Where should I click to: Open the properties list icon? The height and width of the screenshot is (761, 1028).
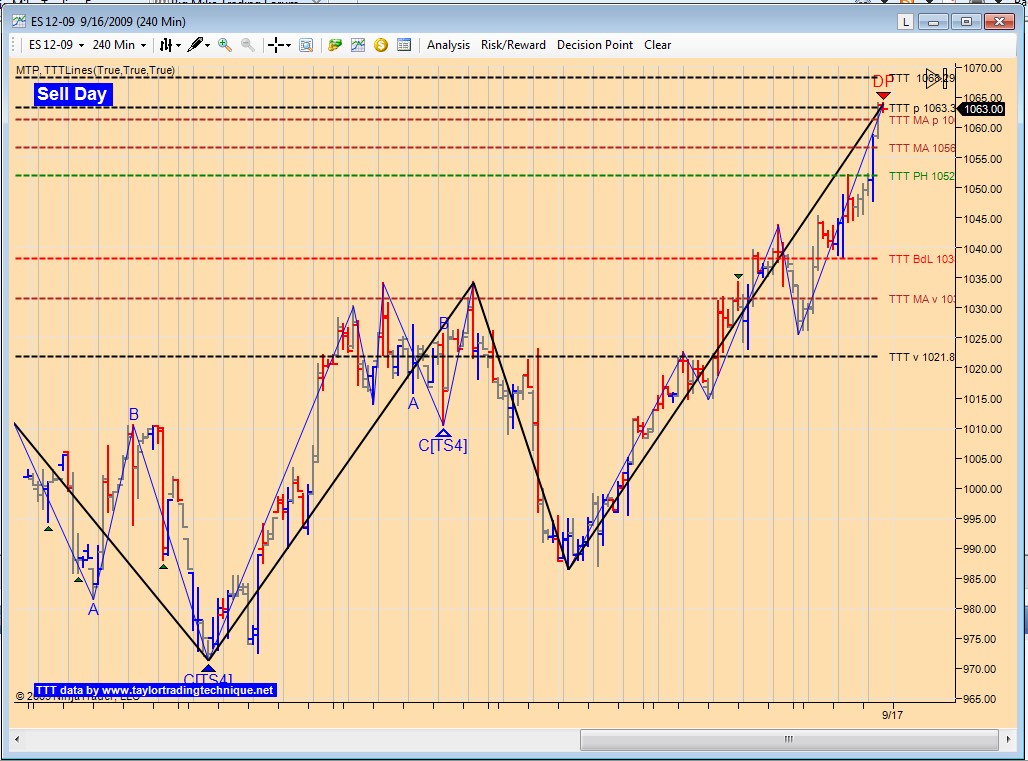coord(404,45)
